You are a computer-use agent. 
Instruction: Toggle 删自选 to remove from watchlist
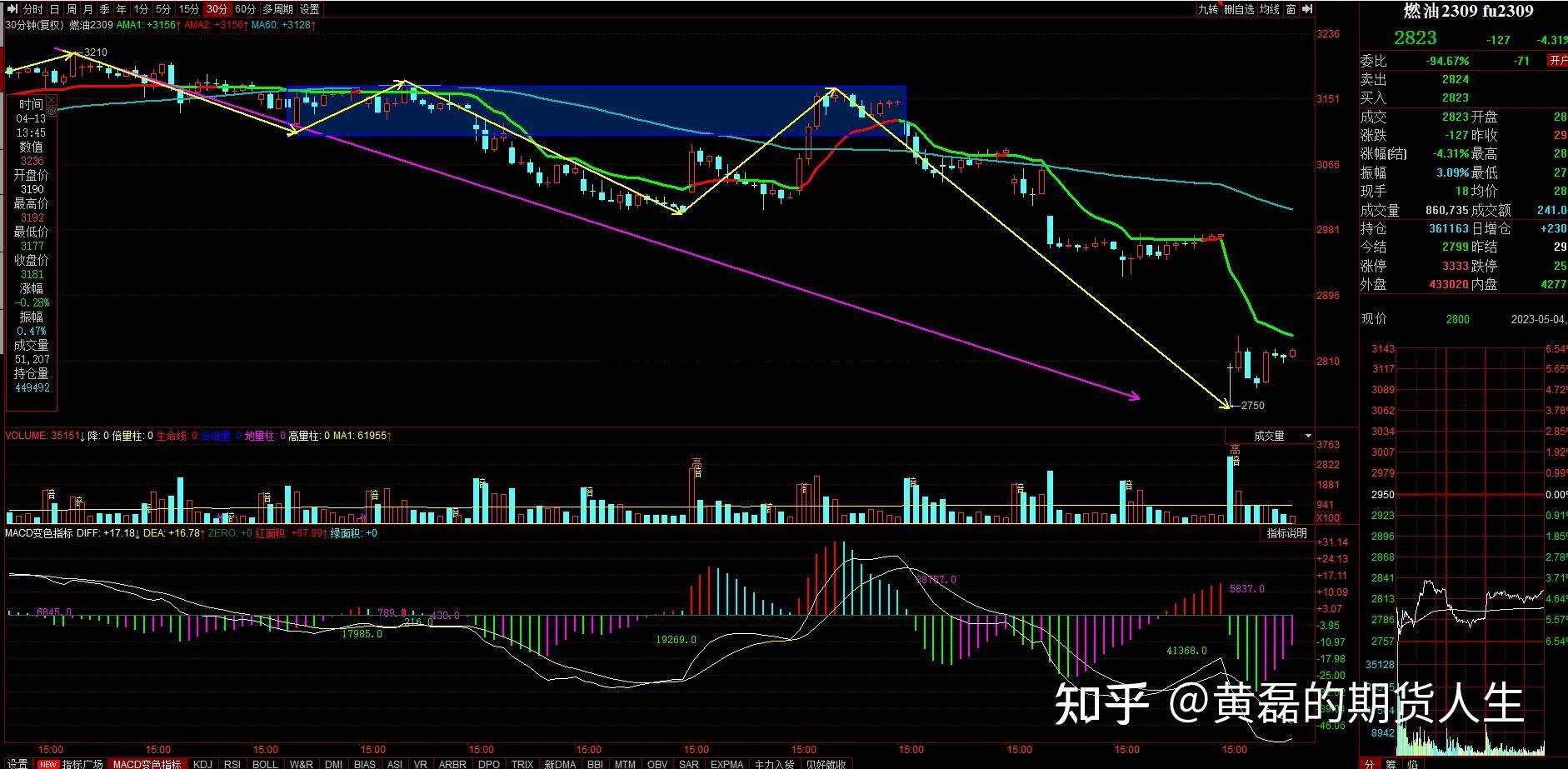[x=1238, y=9]
